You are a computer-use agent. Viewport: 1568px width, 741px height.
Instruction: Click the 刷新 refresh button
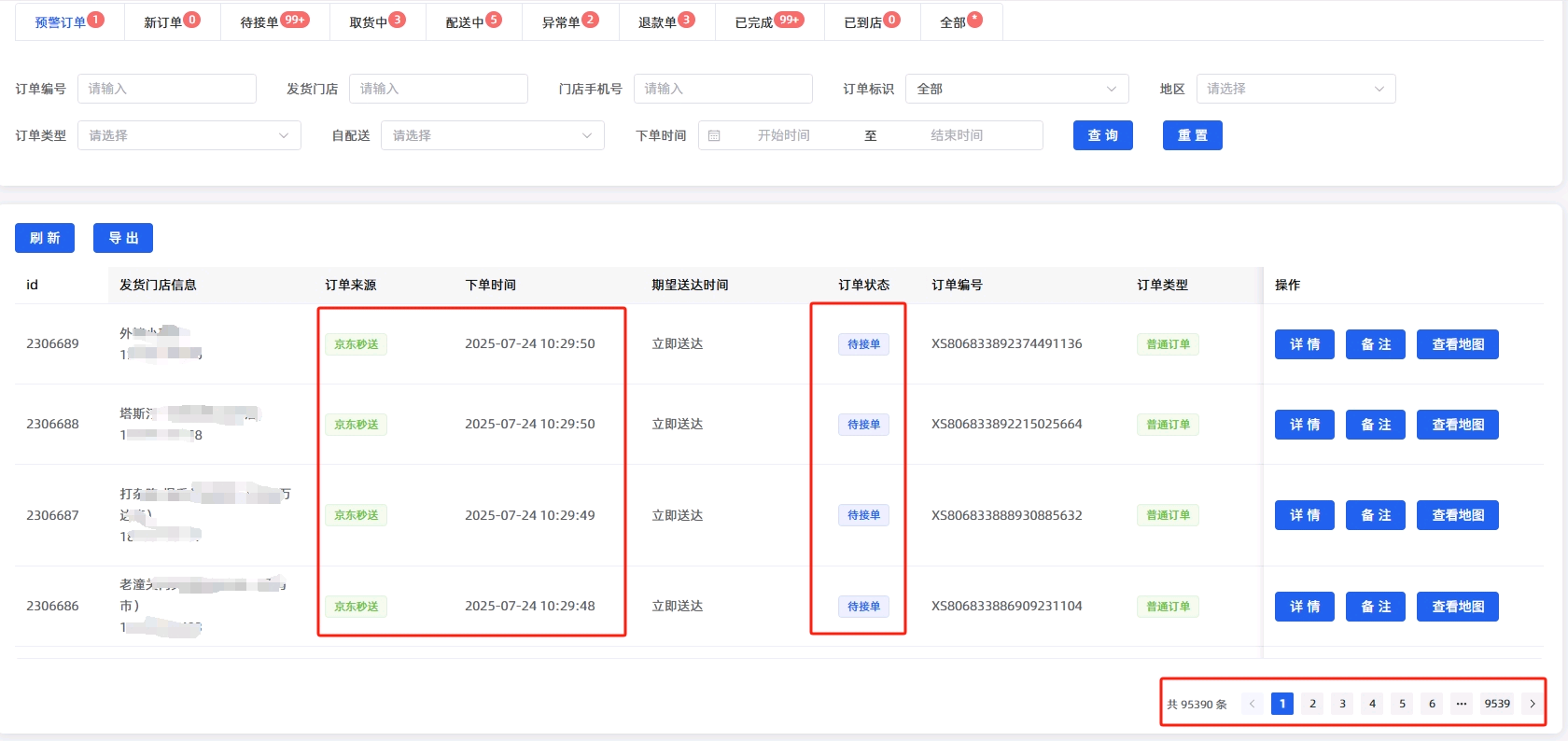[x=45, y=238]
